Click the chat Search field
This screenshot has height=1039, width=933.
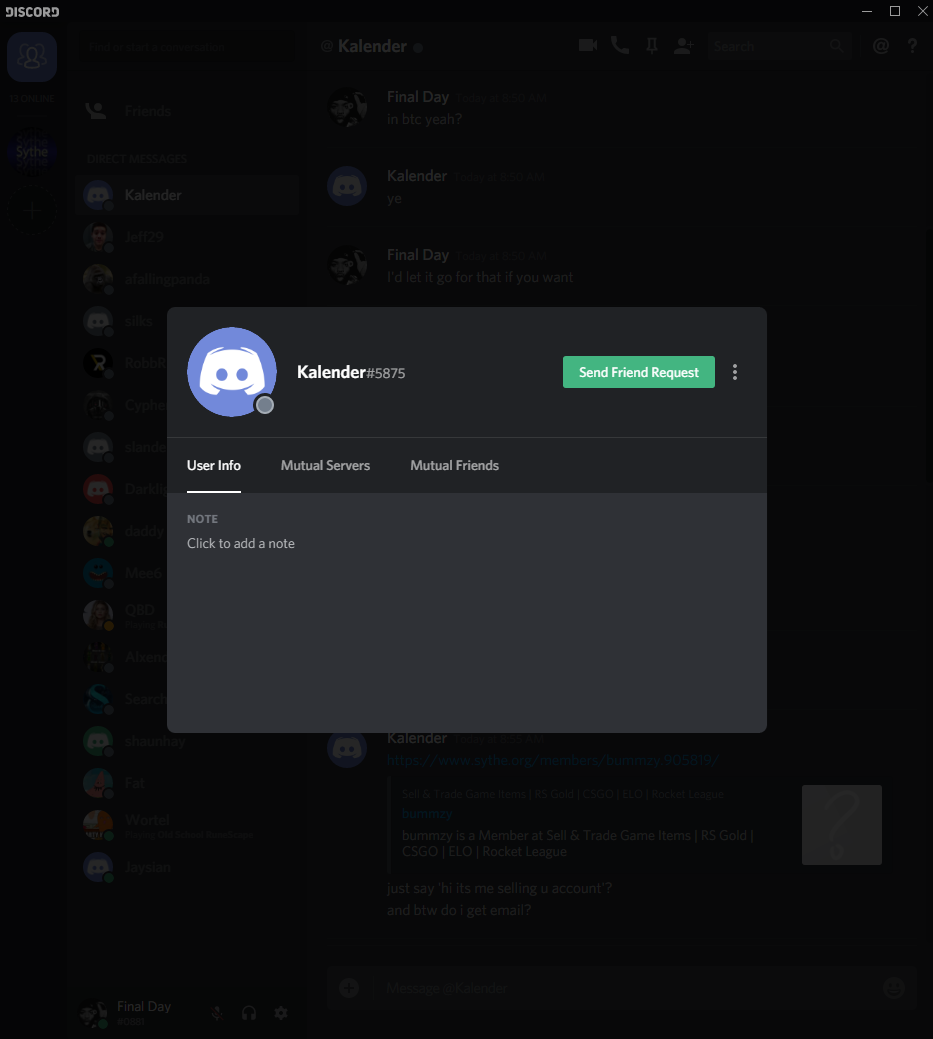(x=779, y=46)
